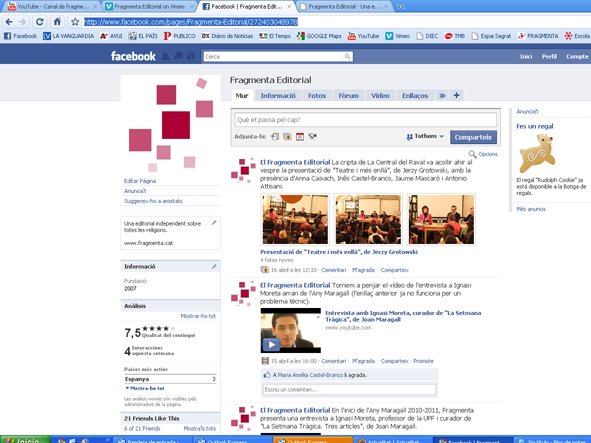
Task: Open first presentation photo thumbnail
Action: coord(295,219)
